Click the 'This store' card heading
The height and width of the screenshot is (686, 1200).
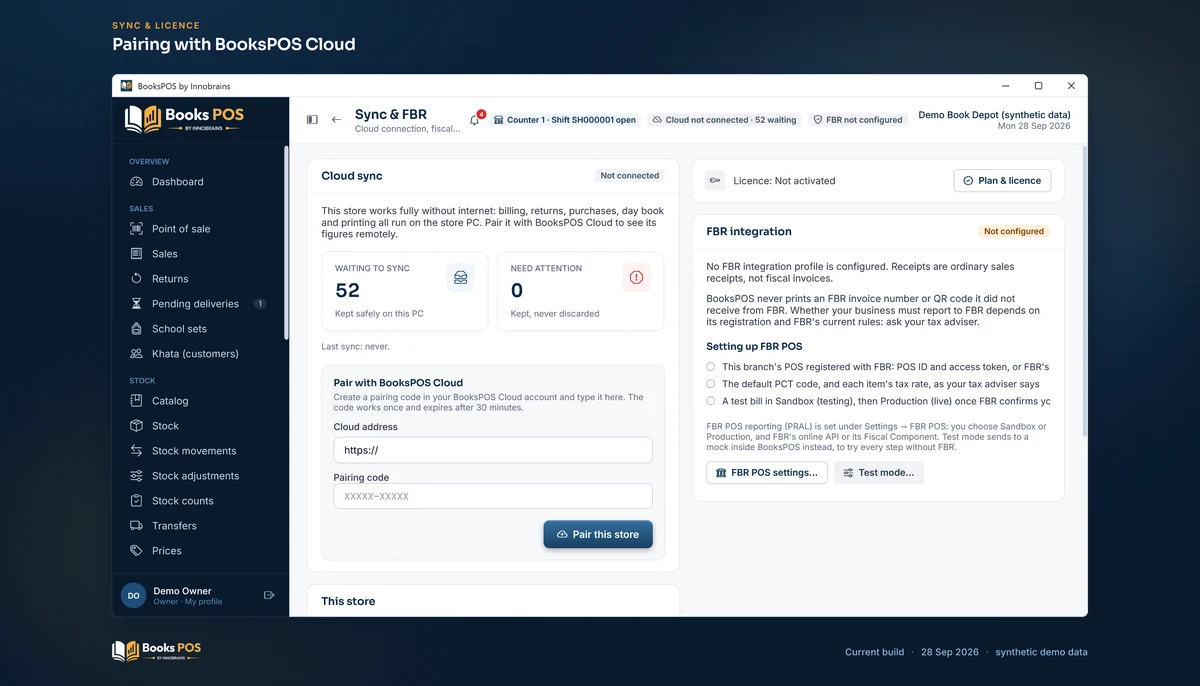pyautogui.click(x=348, y=601)
